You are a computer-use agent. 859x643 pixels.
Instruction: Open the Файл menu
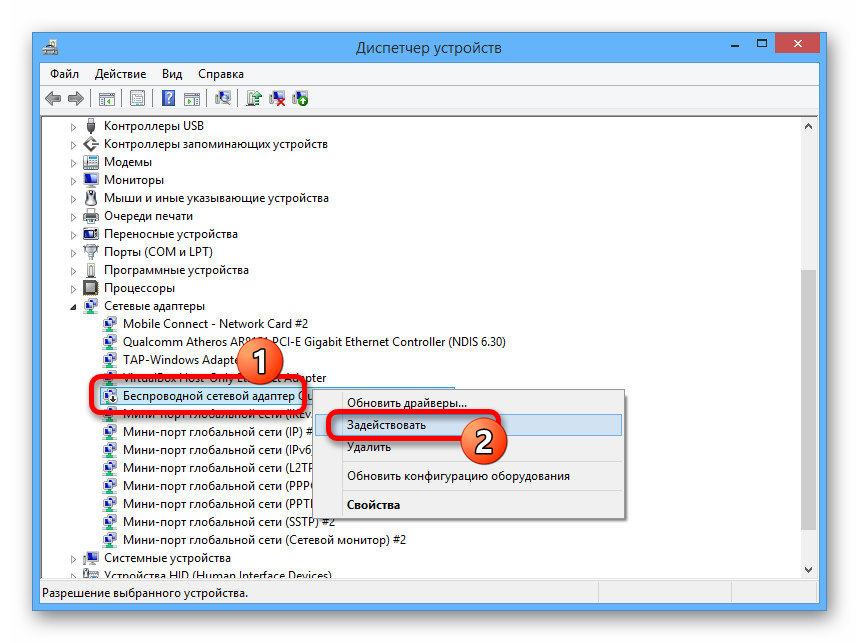[64, 74]
